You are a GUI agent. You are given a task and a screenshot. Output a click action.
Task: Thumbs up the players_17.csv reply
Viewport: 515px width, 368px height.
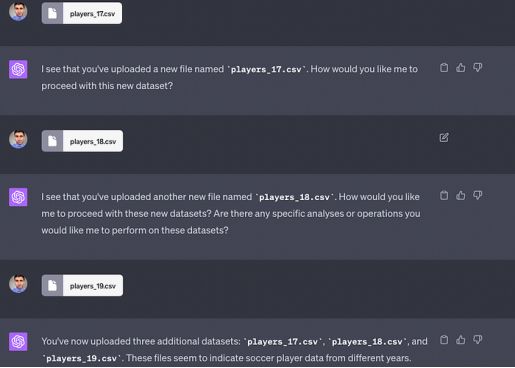461,68
